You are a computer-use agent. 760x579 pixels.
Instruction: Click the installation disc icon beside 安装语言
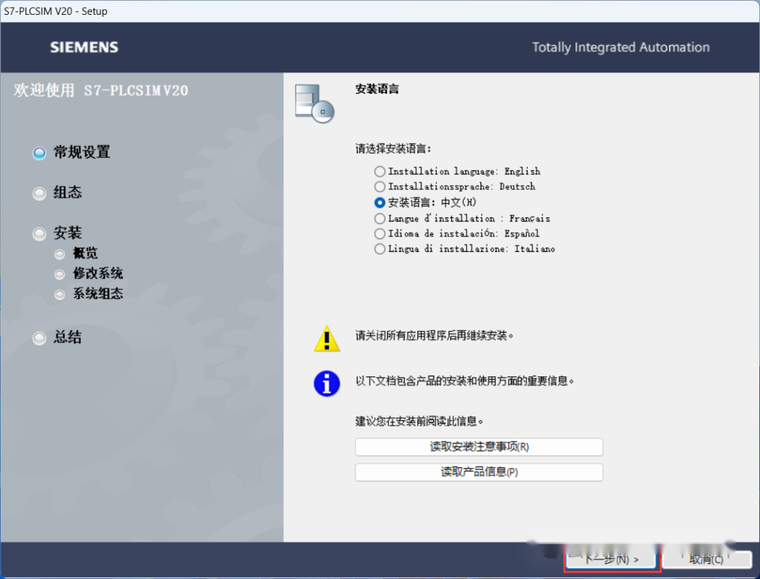[x=313, y=102]
